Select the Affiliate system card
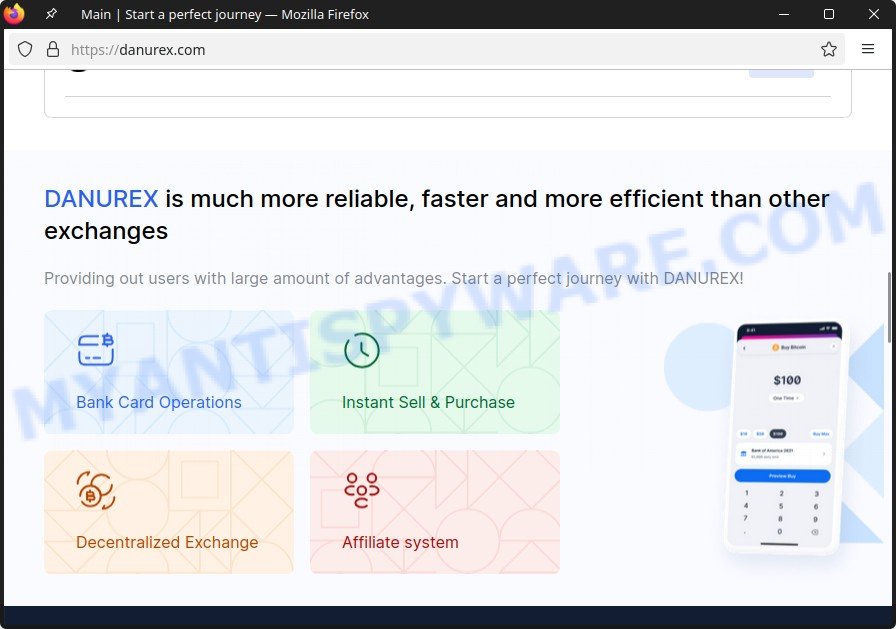 click(x=435, y=512)
